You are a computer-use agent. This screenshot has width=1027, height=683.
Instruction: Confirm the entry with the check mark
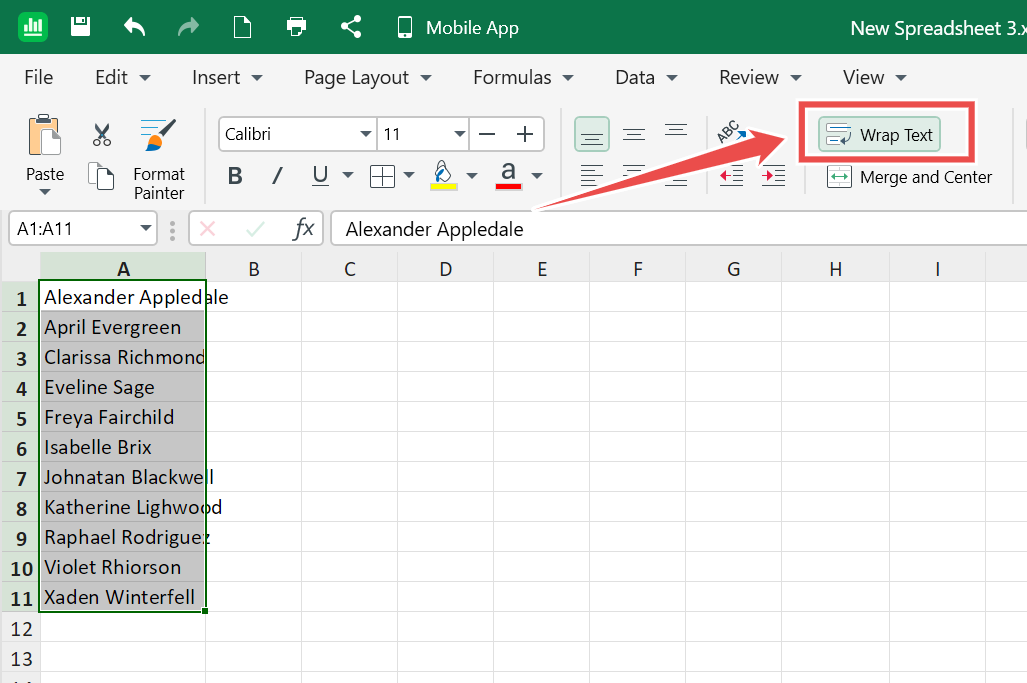point(255,229)
